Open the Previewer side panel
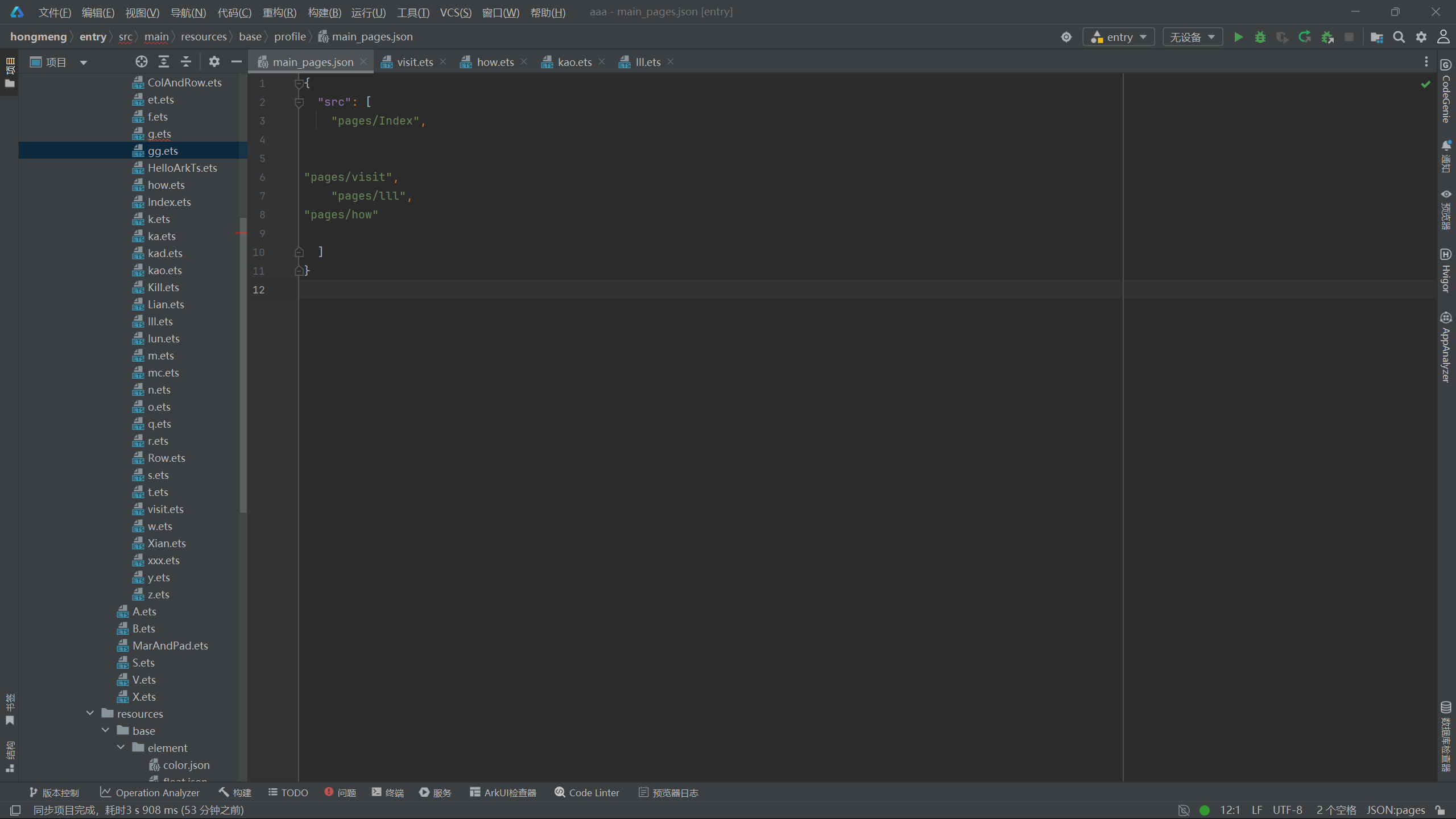 tap(1446, 209)
